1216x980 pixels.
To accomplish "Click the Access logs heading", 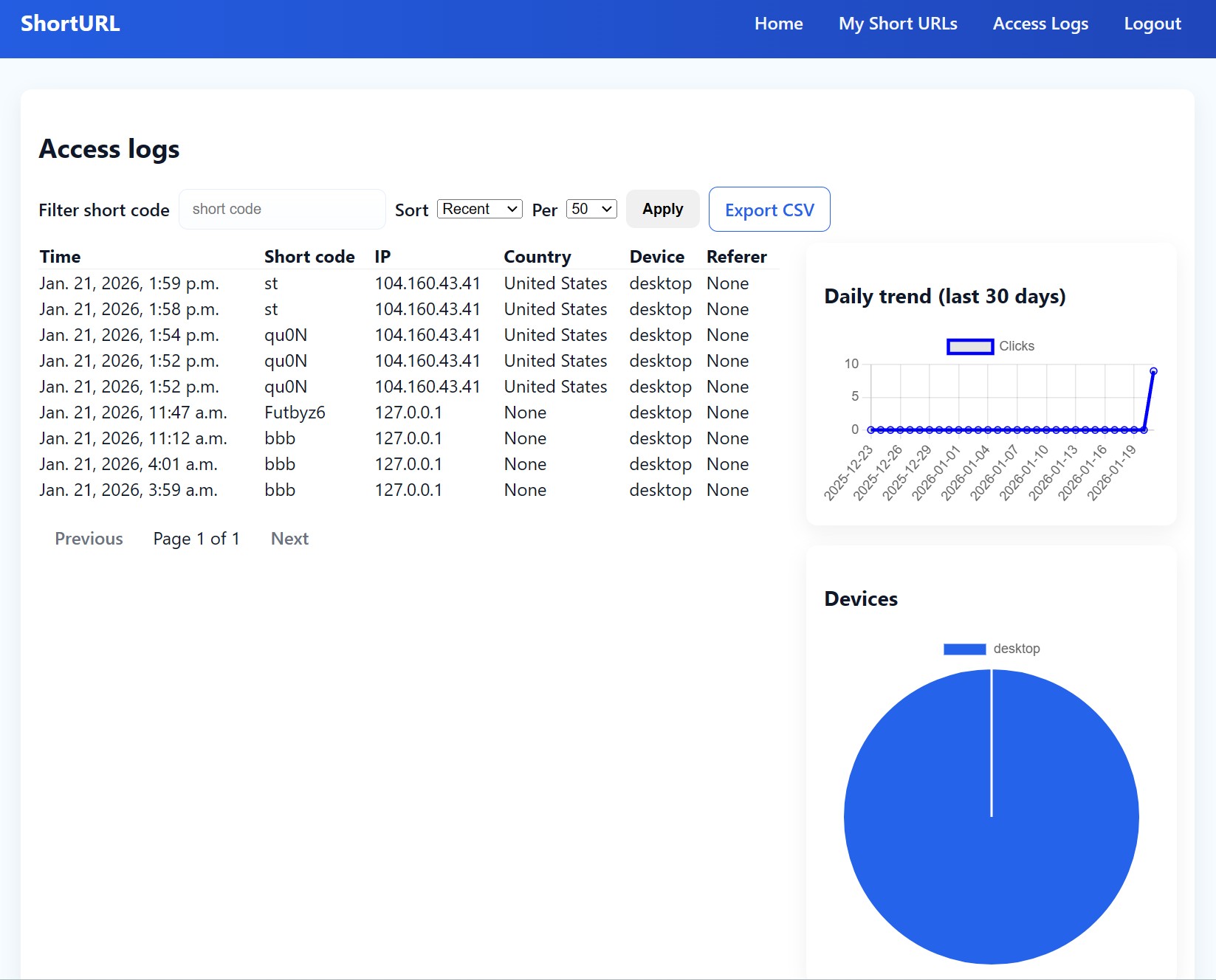I will [109, 149].
